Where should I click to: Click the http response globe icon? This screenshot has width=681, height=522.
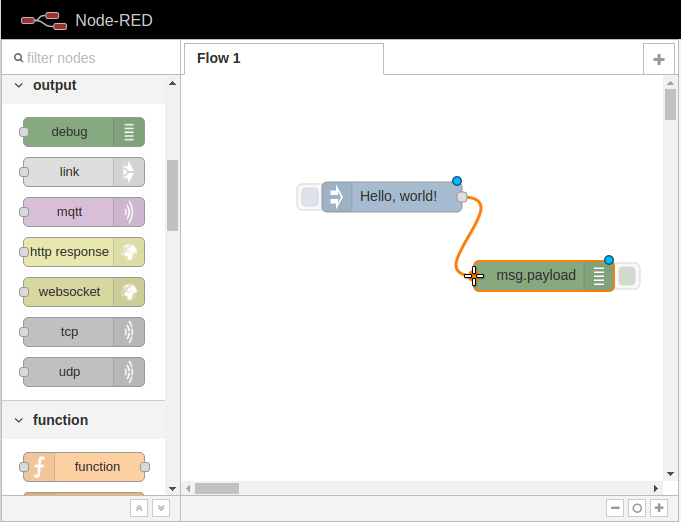[x=129, y=252]
